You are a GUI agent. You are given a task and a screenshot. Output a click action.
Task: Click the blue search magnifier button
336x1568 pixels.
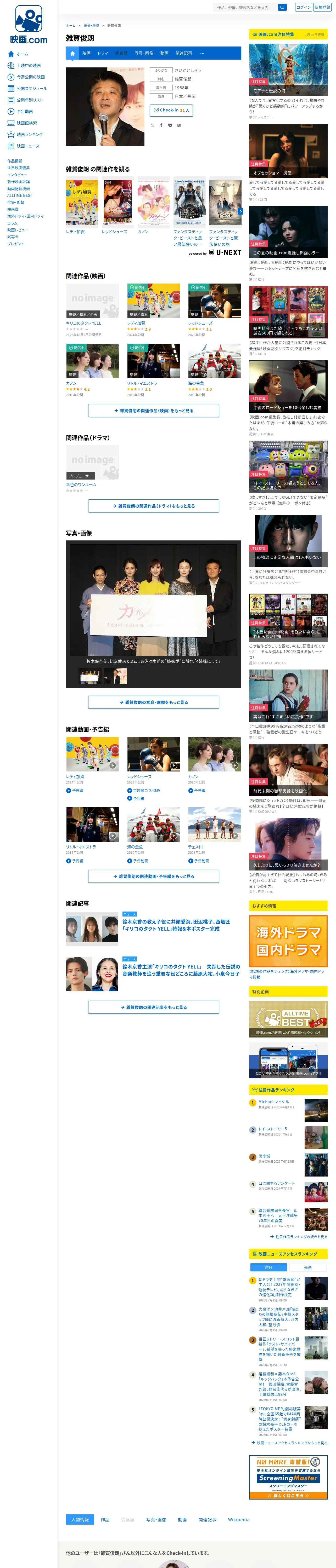[282, 7]
